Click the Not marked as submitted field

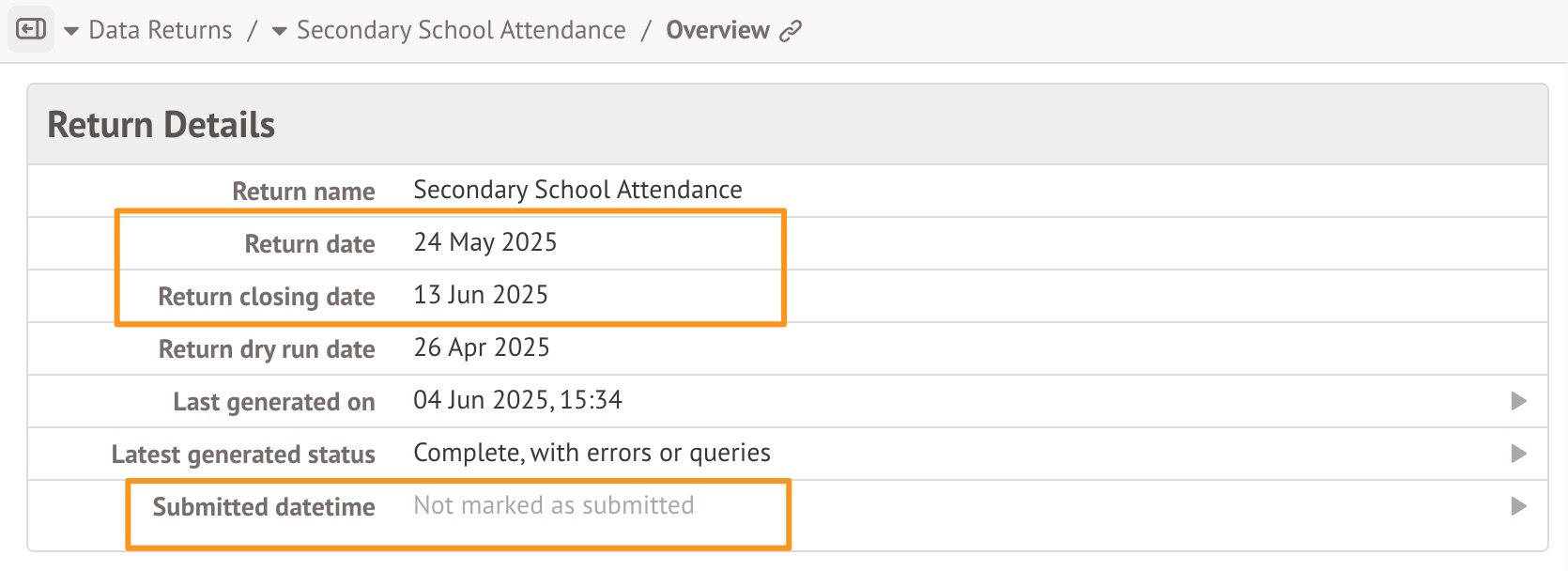(553, 505)
